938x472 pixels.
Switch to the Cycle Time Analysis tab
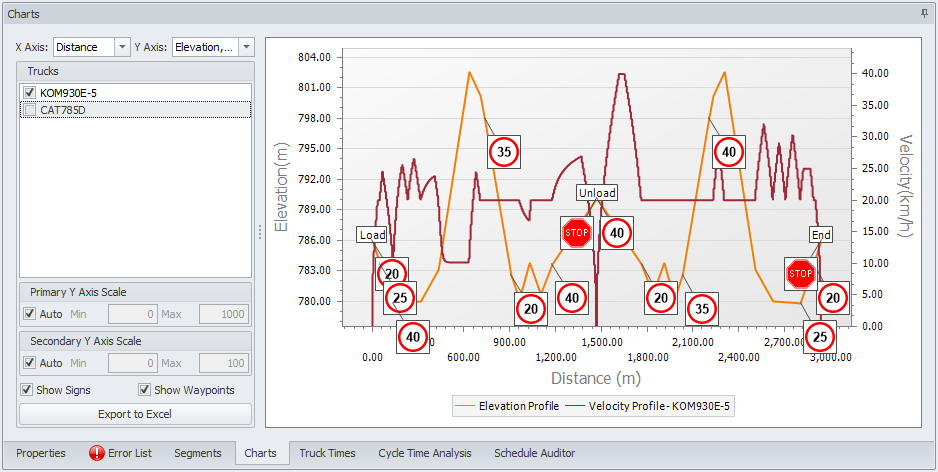click(x=424, y=453)
